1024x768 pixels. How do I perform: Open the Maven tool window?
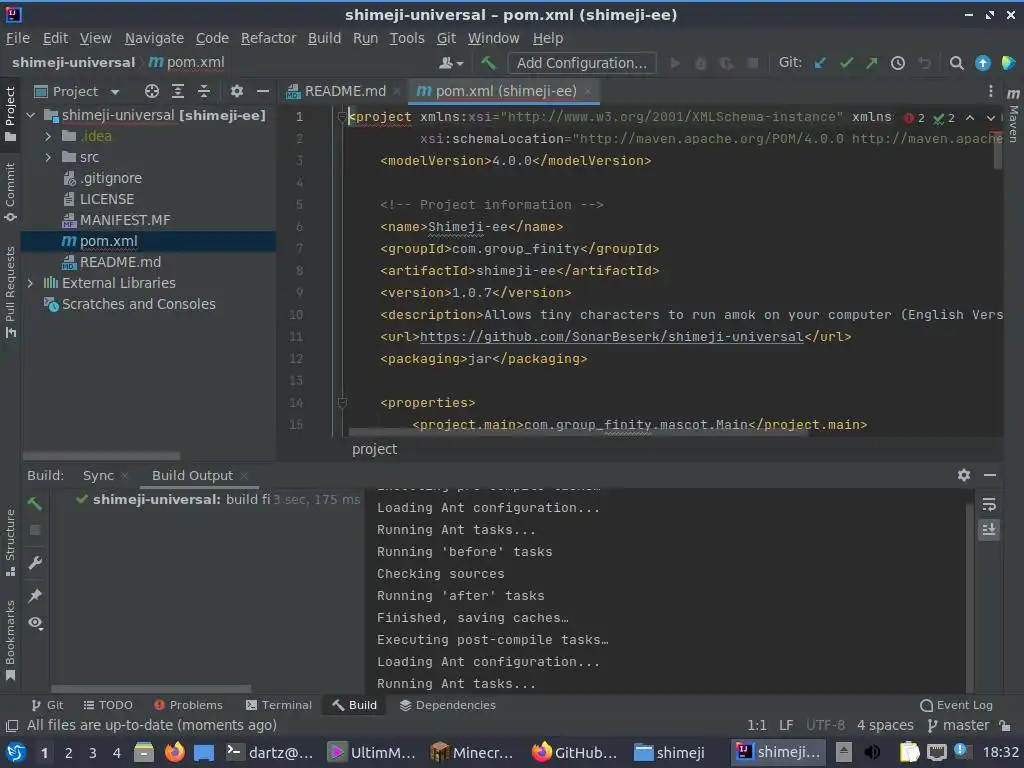click(x=1013, y=116)
